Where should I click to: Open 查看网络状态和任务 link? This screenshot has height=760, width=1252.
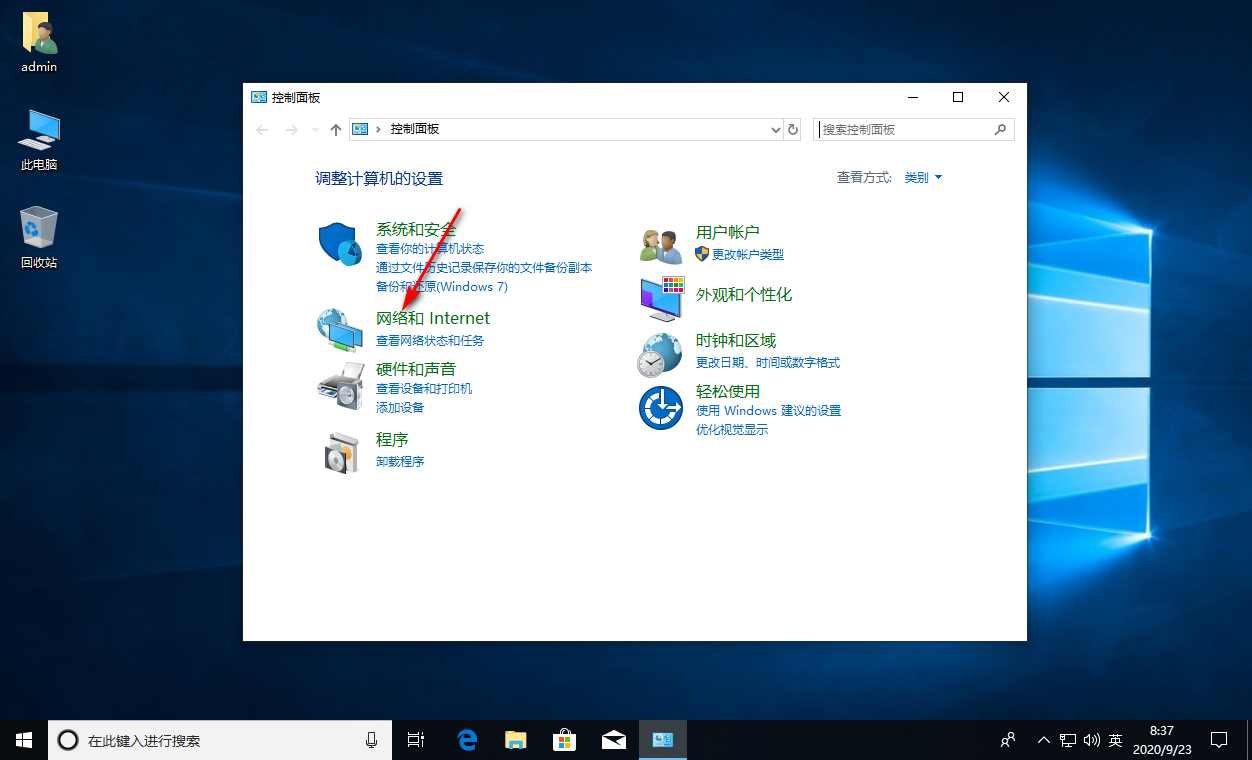(x=429, y=340)
